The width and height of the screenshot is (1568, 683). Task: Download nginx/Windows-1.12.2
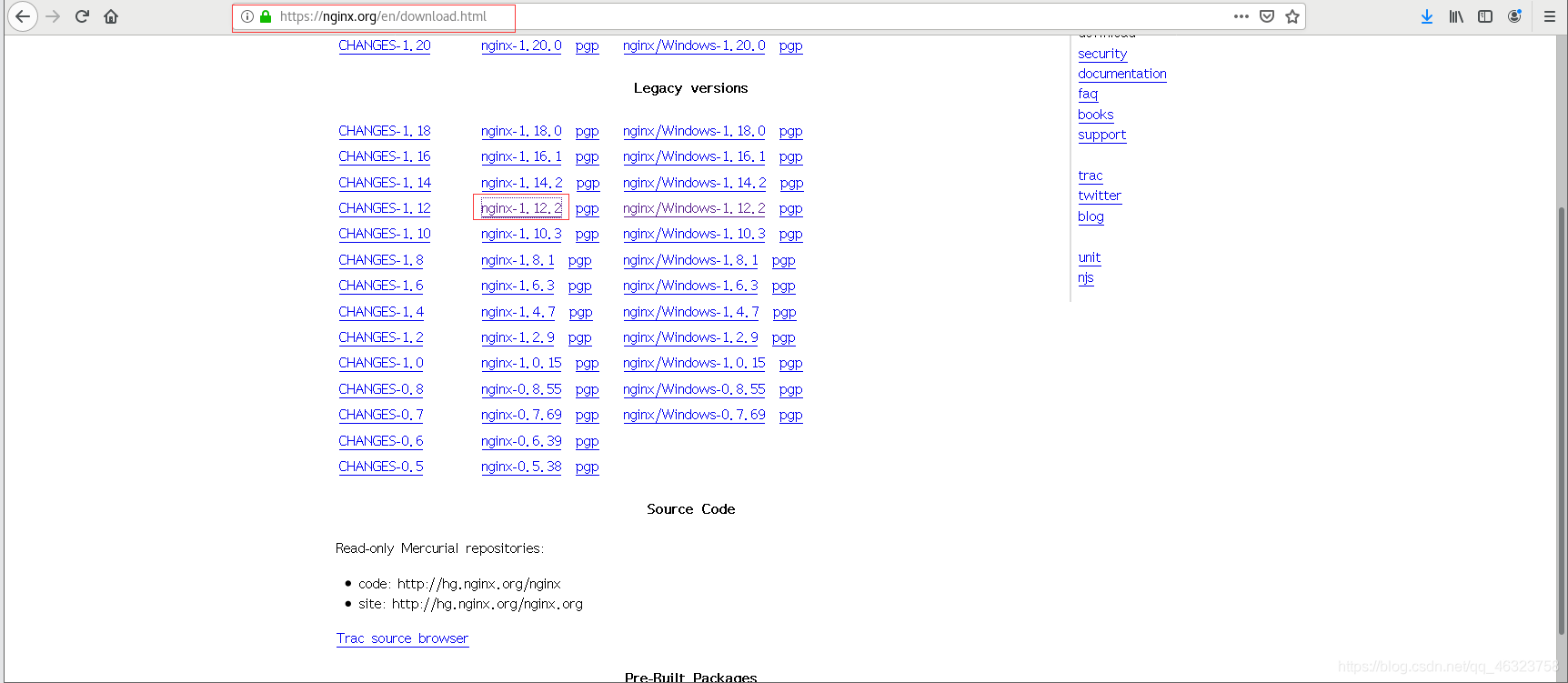point(694,208)
